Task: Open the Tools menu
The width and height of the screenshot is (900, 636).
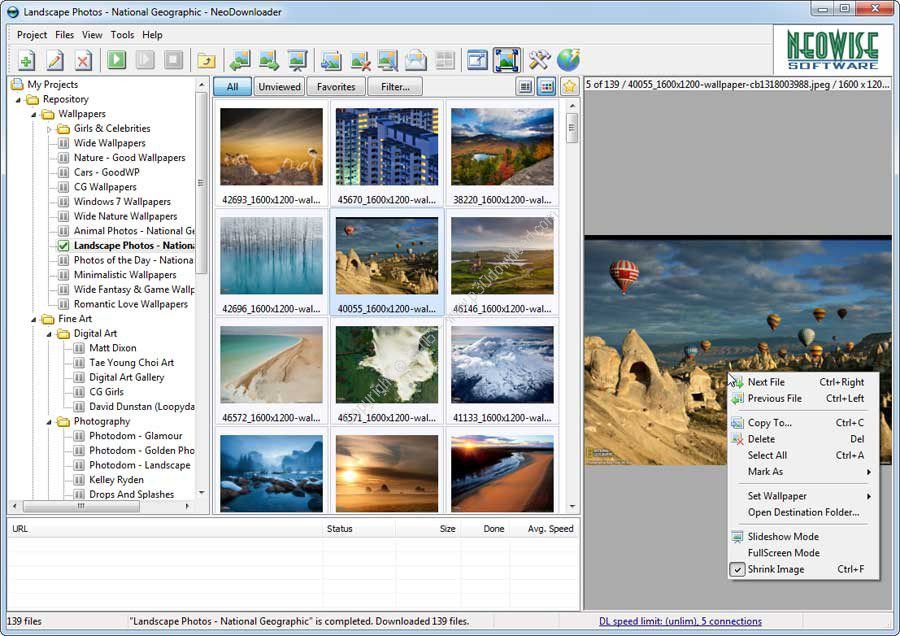Action: pos(122,35)
